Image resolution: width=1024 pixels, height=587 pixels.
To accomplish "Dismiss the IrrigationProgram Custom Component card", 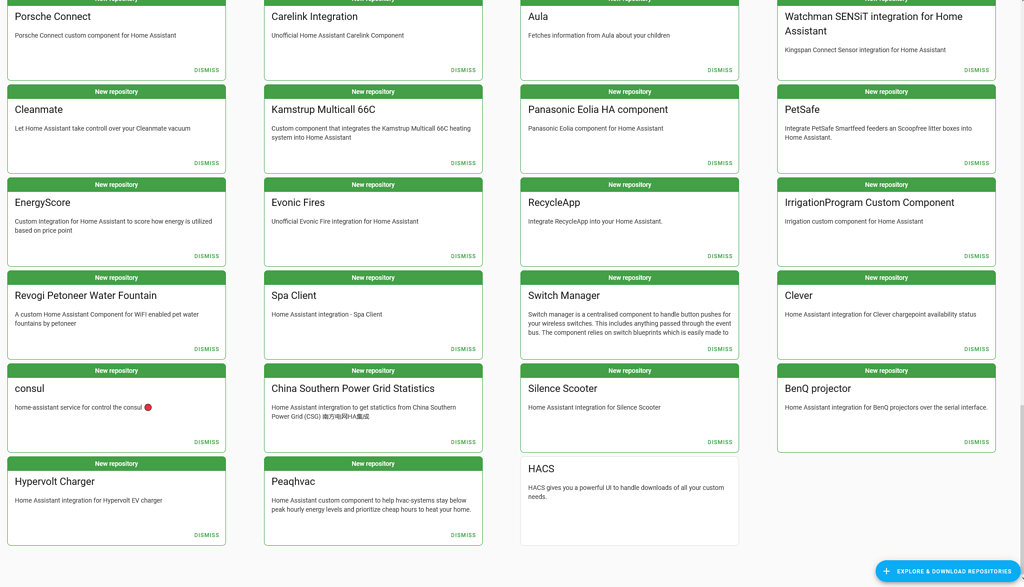I will tap(976, 256).
